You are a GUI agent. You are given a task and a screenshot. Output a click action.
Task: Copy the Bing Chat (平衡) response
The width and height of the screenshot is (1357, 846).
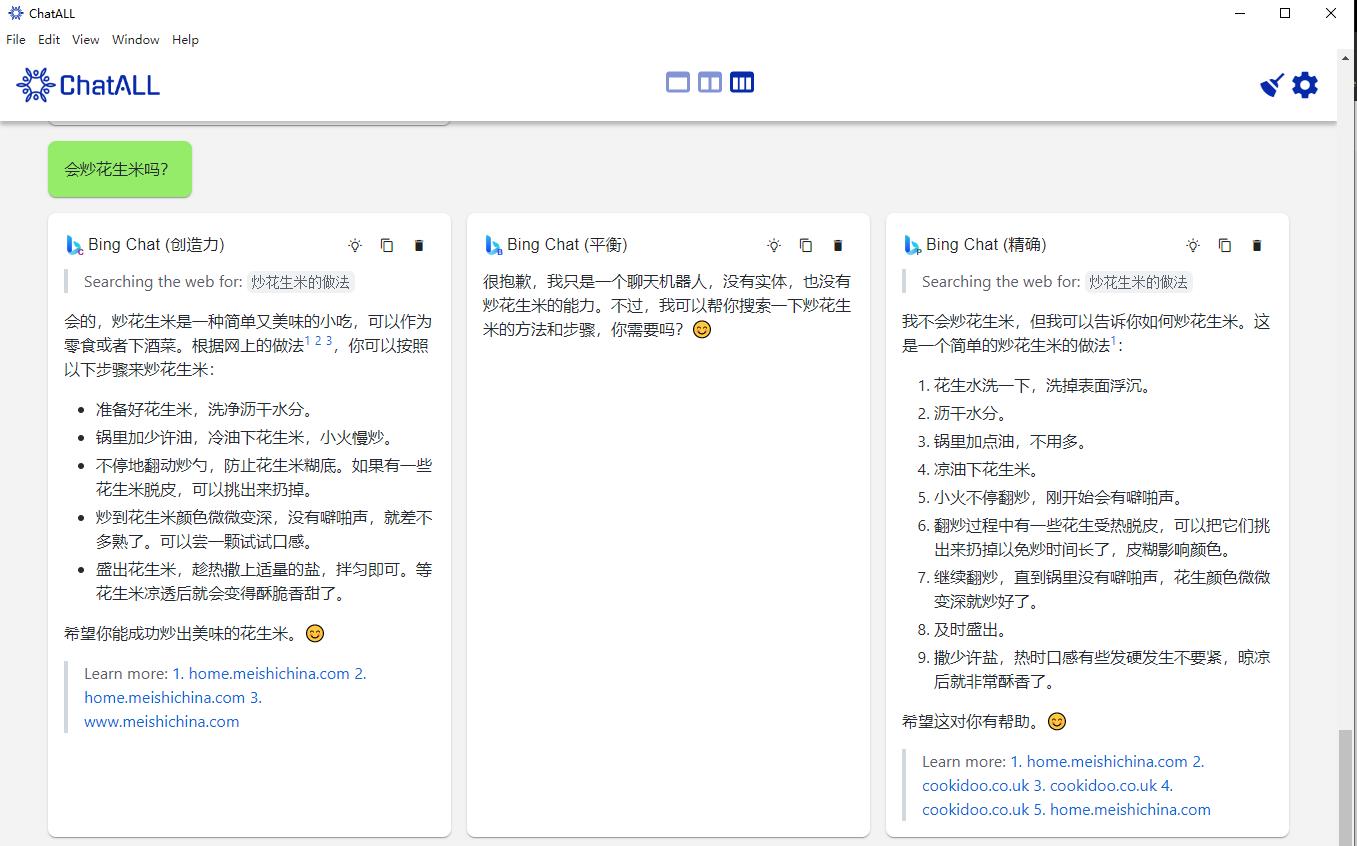pos(806,245)
